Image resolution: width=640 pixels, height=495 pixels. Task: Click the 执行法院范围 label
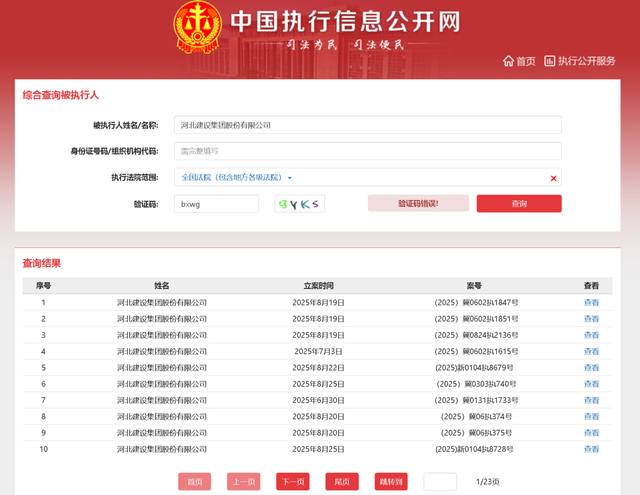(x=135, y=178)
